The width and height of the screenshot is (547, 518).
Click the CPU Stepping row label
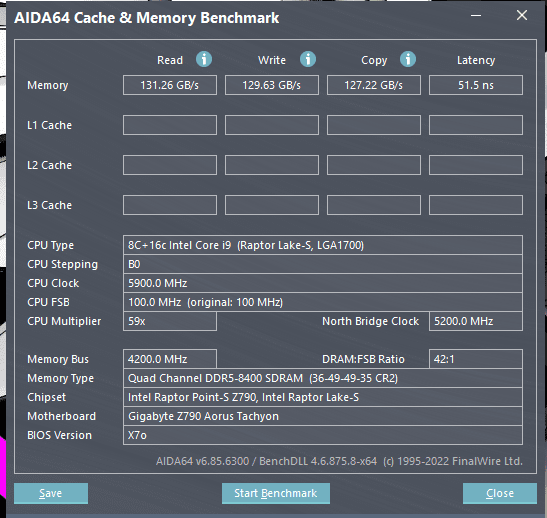pyautogui.click(x=62, y=264)
